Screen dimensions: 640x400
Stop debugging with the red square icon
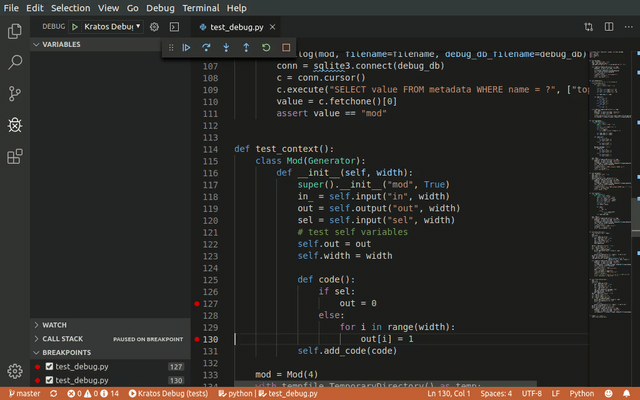coord(286,47)
